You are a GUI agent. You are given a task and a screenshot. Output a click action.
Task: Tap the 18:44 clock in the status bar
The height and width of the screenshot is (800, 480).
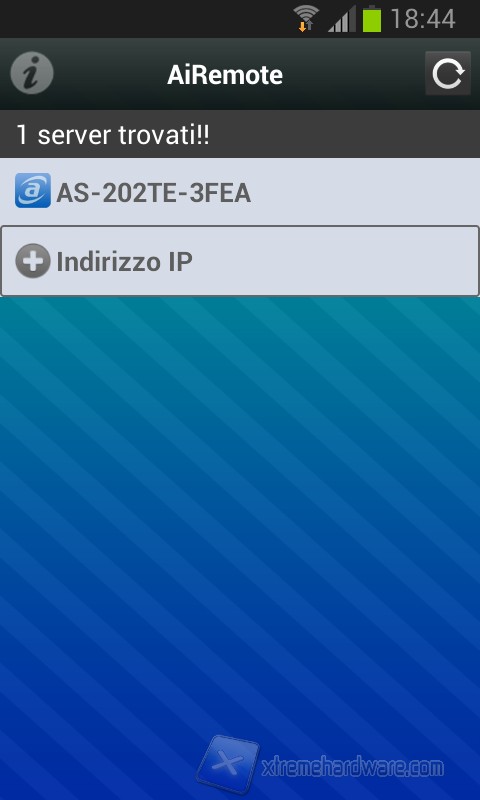tap(423, 19)
